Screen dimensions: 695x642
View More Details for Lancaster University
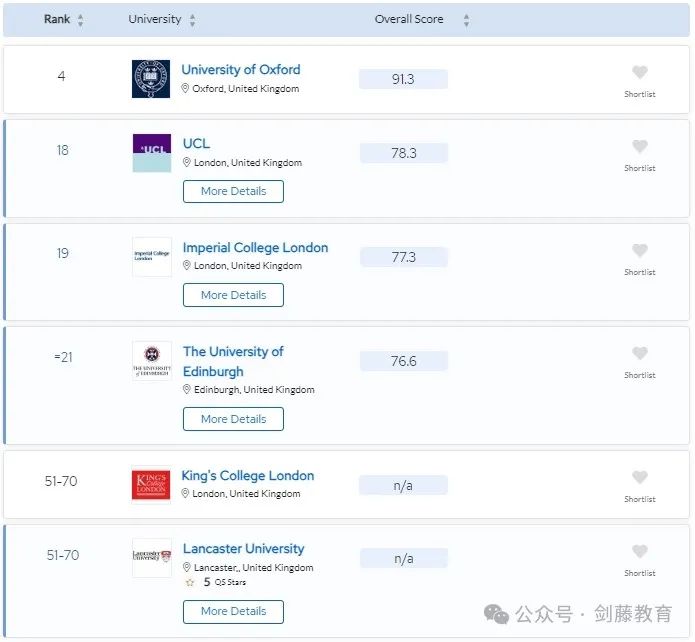click(233, 611)
